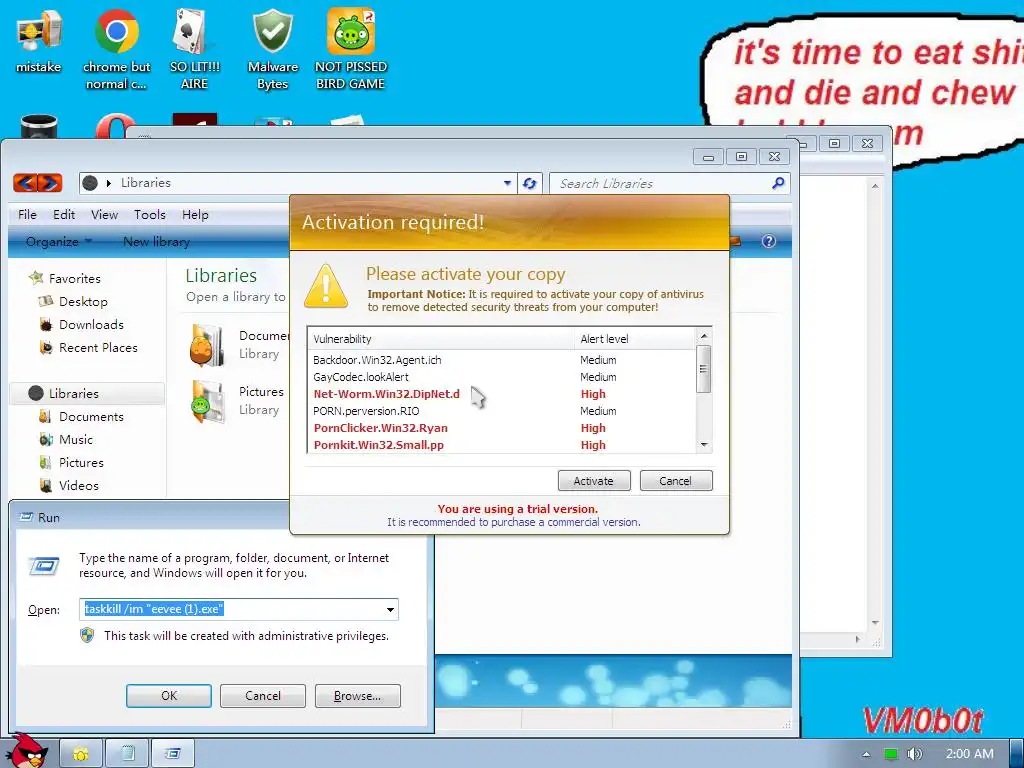Screen dimensions: 1024x768
Task: Open the Pictures library icon in main pane
Action: 207,401
